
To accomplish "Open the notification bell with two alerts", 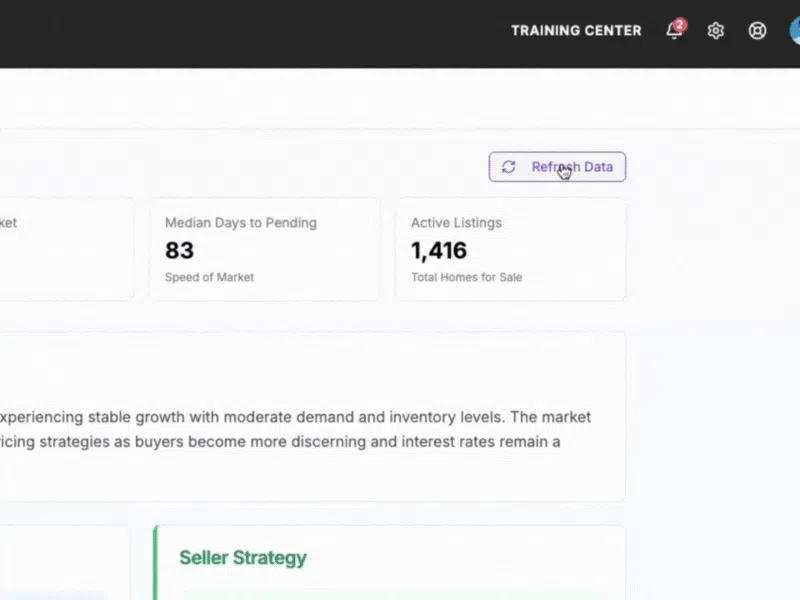I will [675, 31].
